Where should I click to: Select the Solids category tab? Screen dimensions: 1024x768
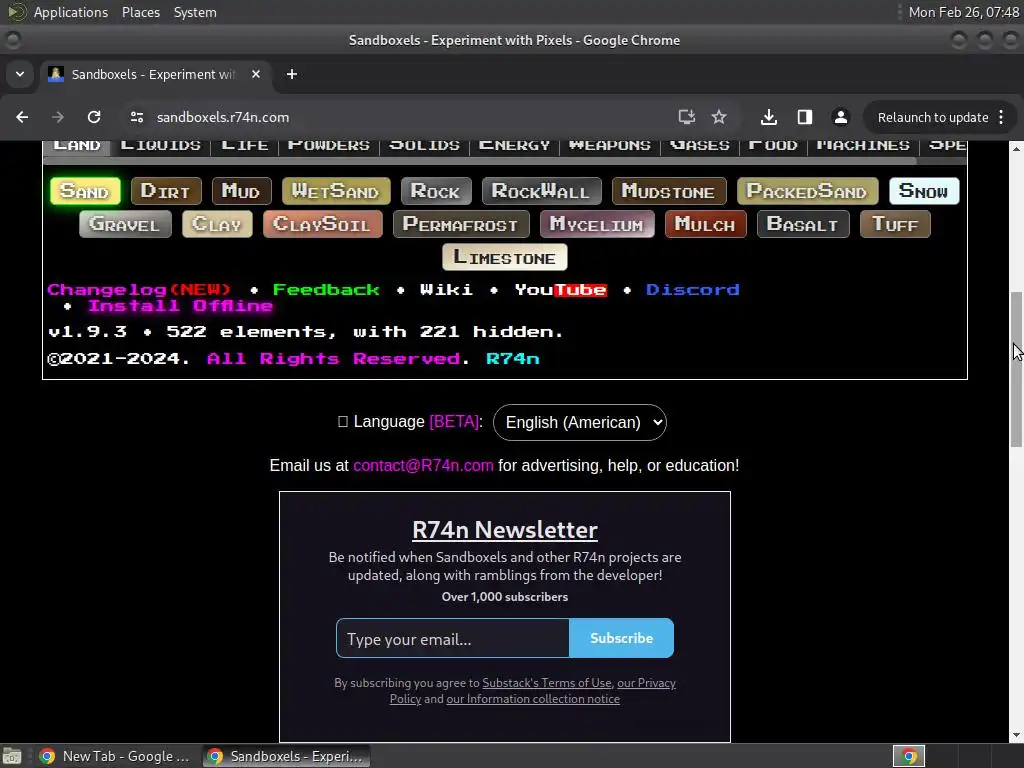click(424, 146)
